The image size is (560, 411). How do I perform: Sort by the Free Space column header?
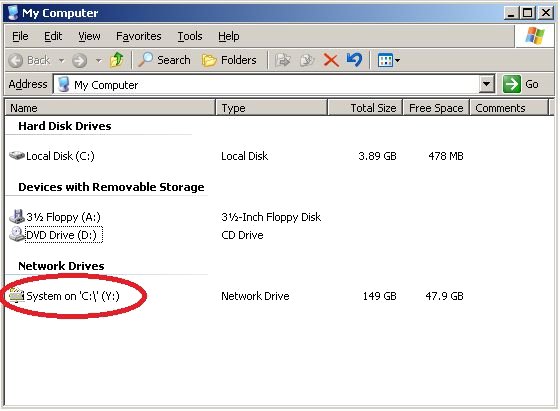pos(436,108)
